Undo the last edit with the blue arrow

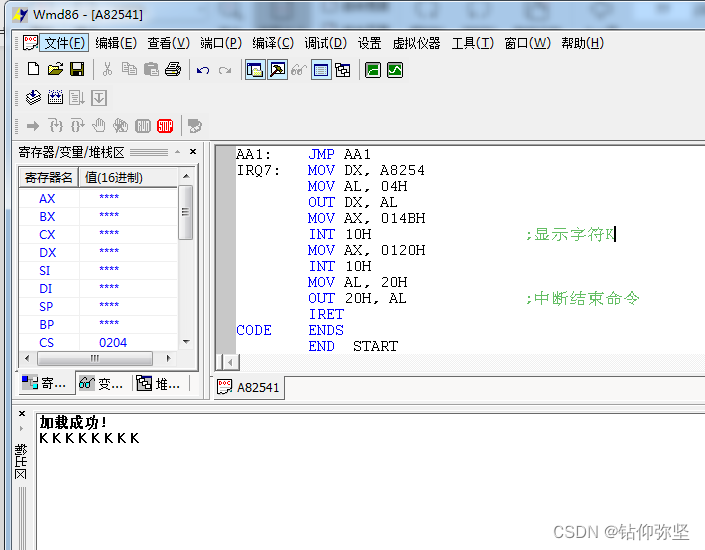click(203, 70)
